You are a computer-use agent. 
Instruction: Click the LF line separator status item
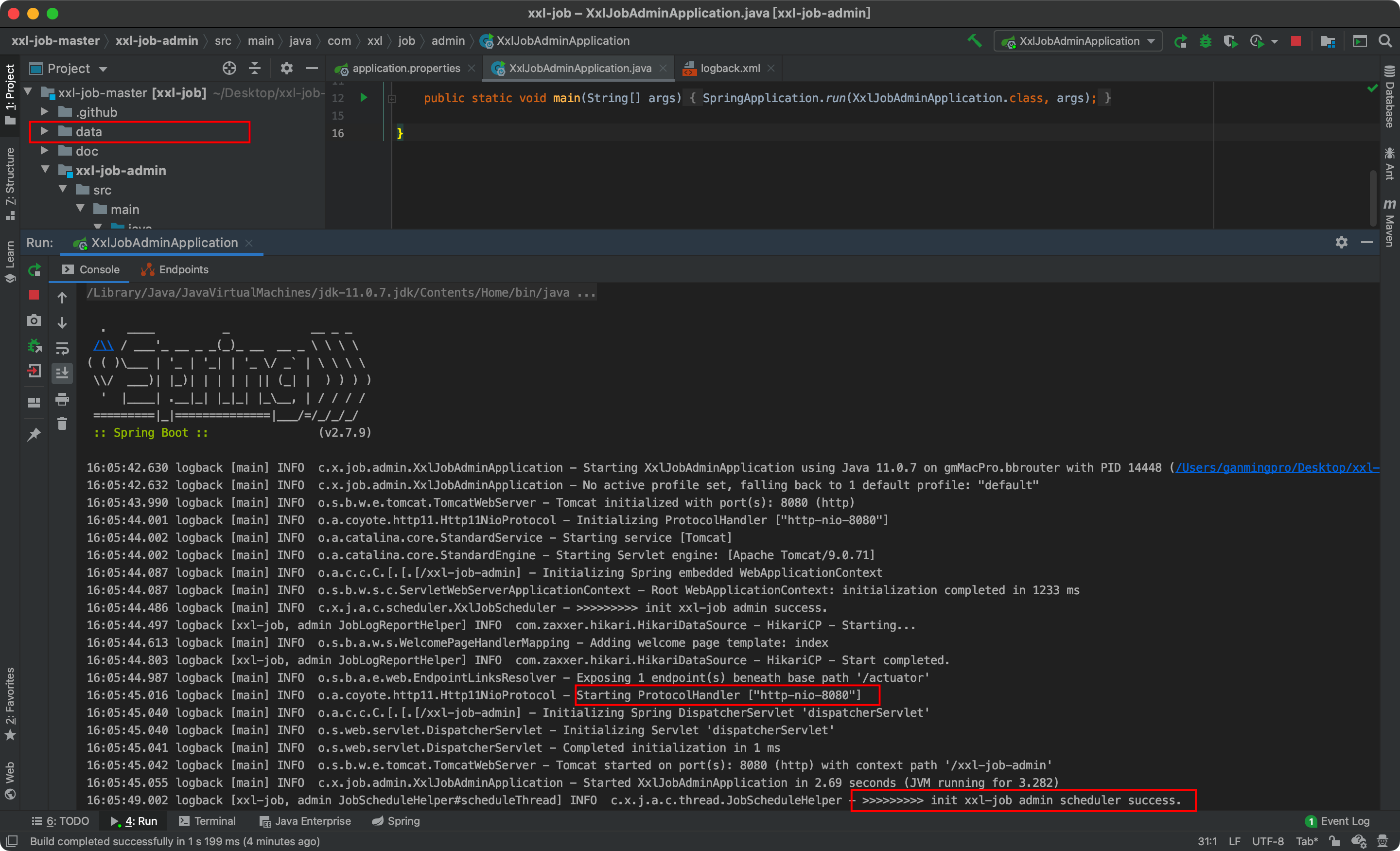(1235, 841)
